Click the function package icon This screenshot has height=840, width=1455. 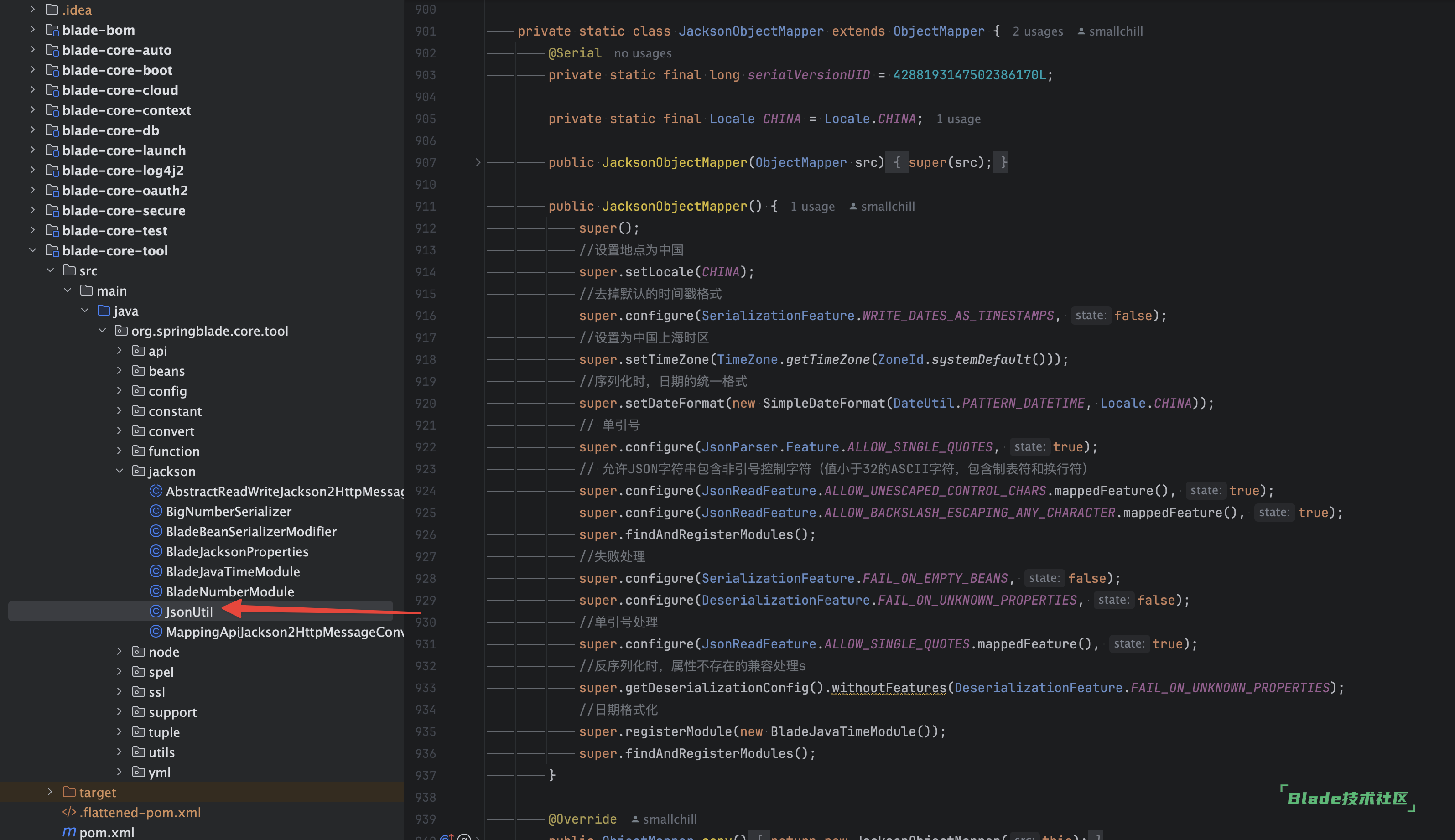tap(139, 451)
